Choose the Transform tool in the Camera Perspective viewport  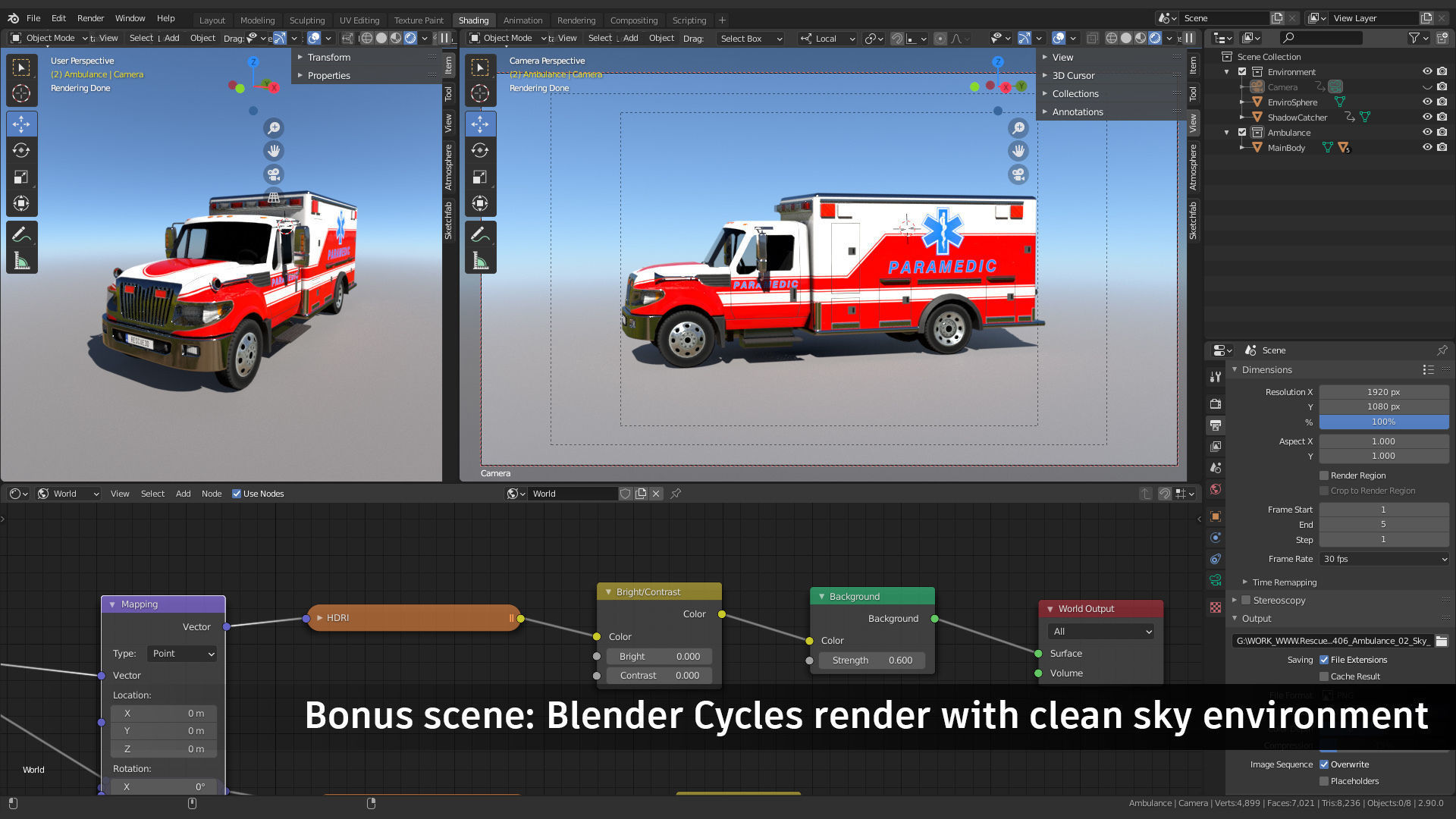480,203
